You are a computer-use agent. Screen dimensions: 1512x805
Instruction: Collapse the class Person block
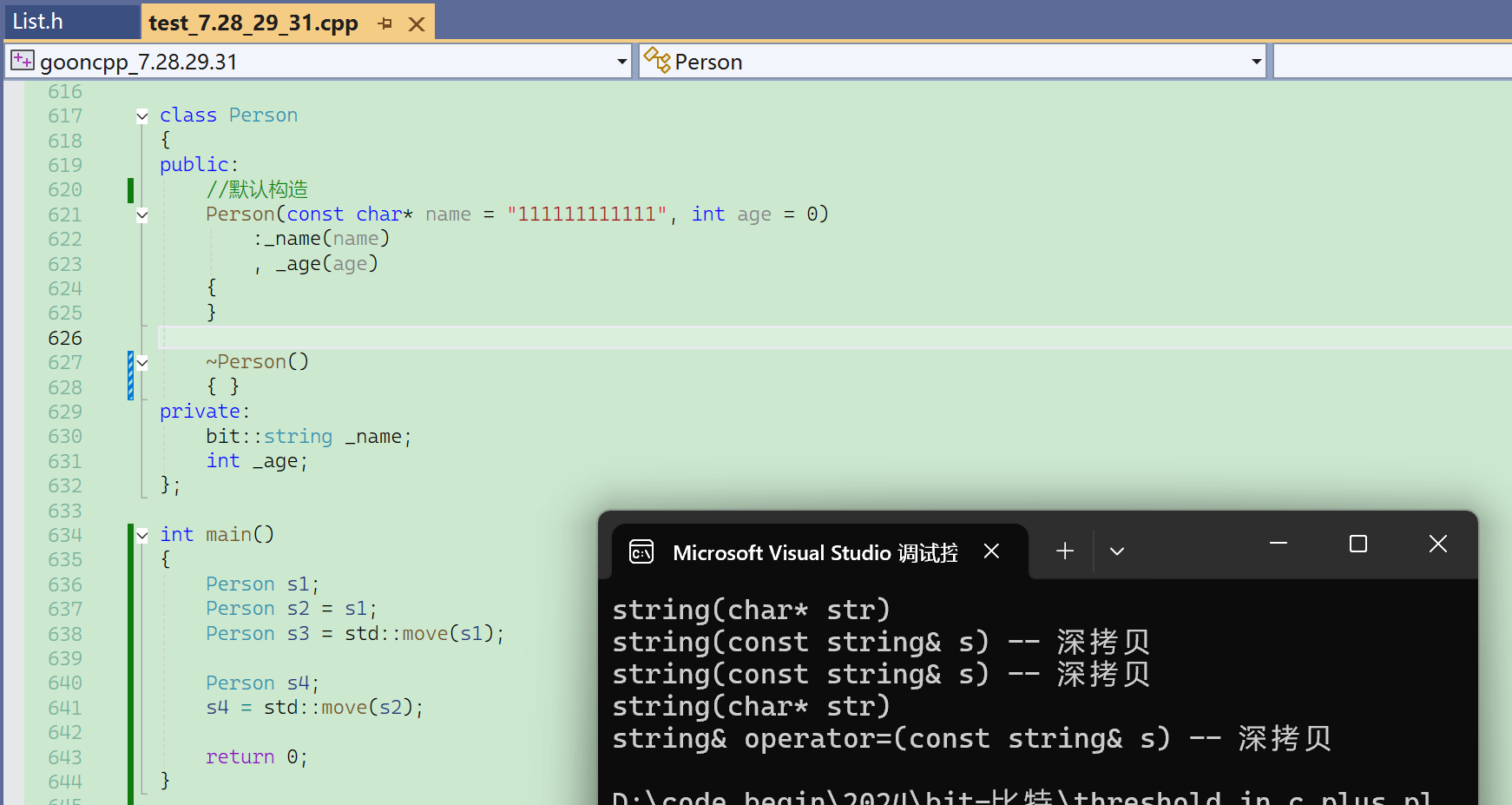(142, 115)
